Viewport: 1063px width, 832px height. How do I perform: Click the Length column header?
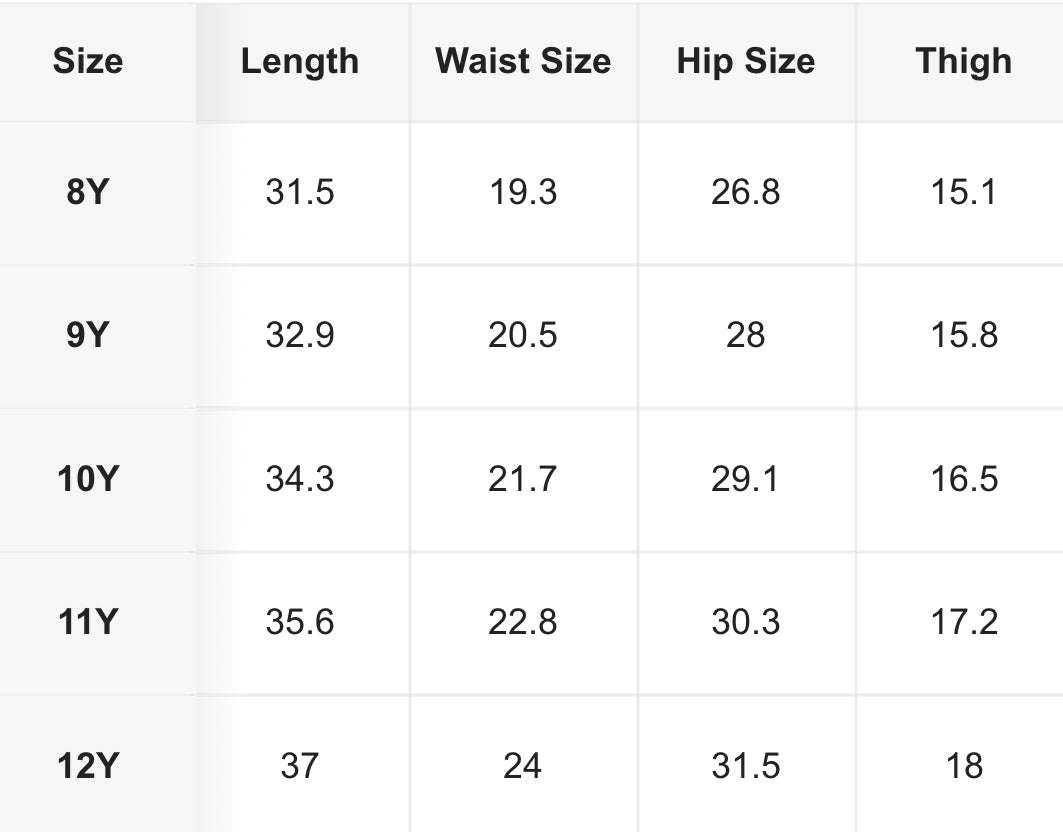pos(299,61)
